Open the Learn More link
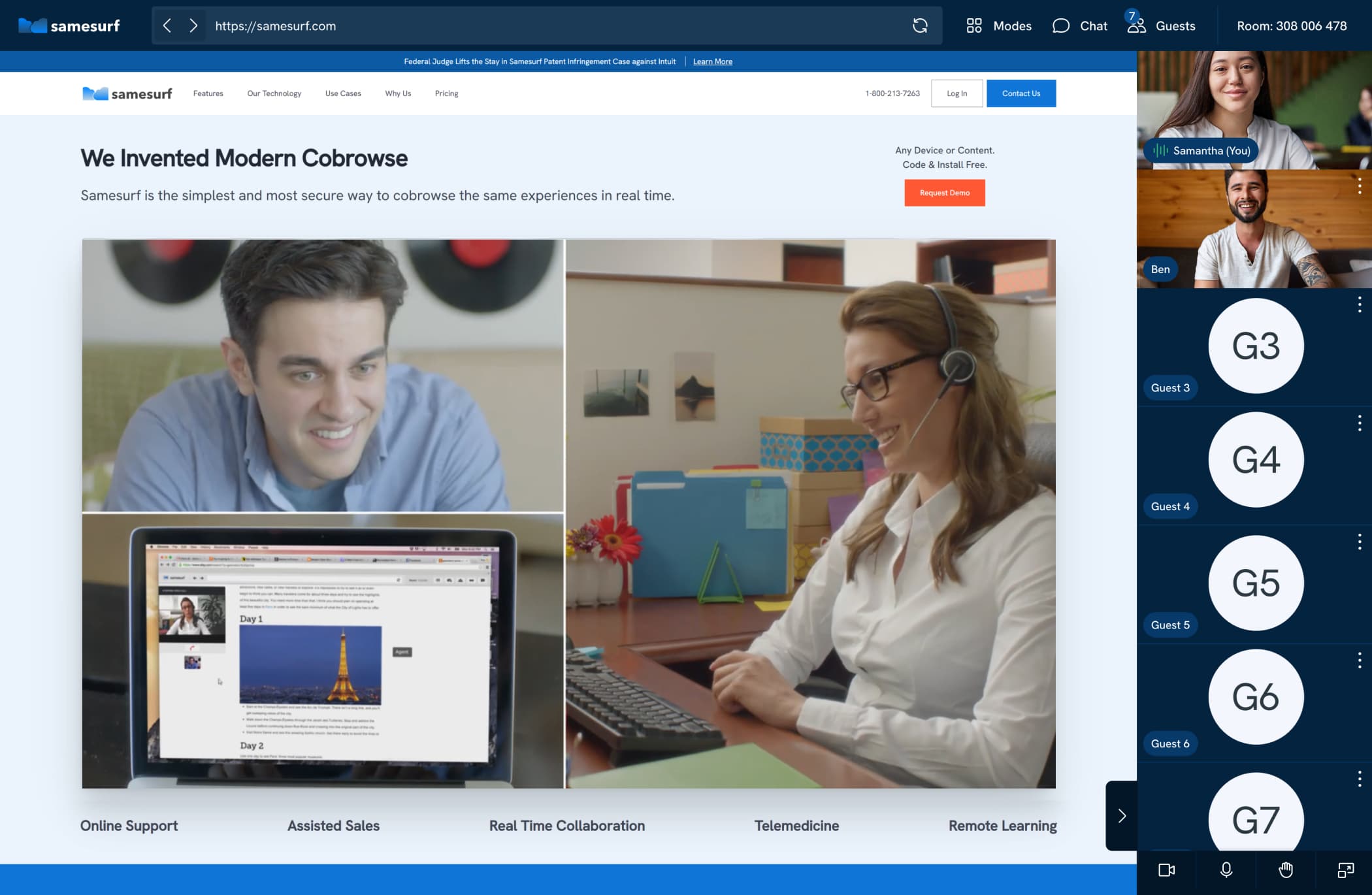 pos(712,61)
